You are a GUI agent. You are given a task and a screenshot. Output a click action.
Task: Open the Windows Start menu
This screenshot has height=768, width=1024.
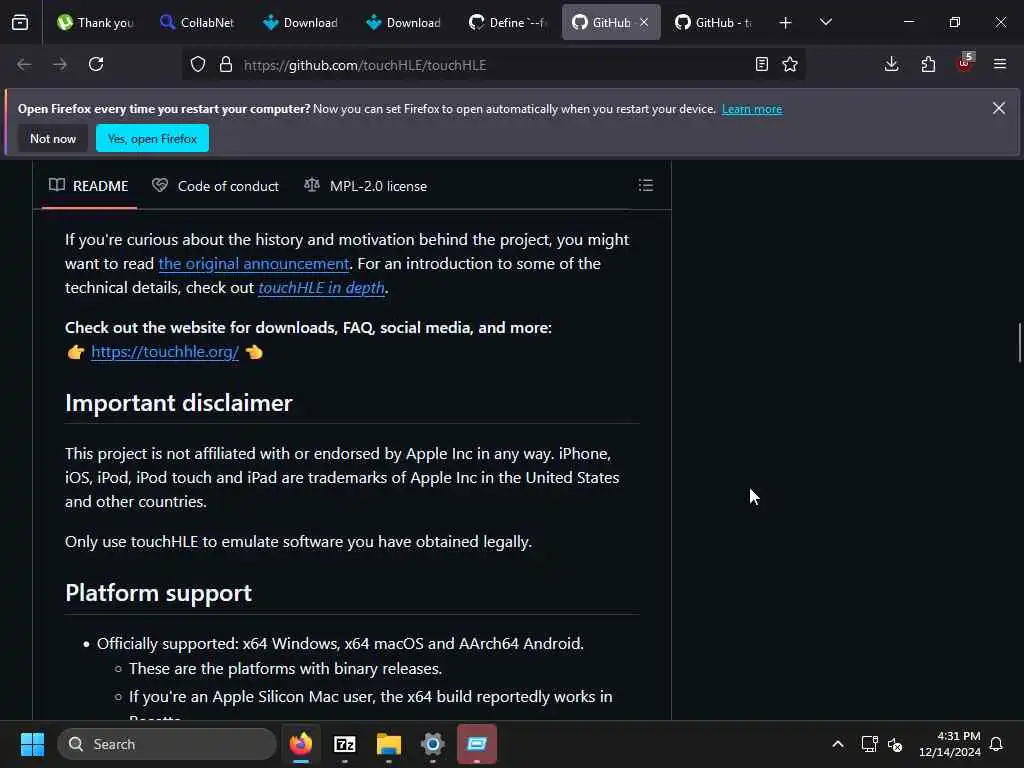point(32,744)
